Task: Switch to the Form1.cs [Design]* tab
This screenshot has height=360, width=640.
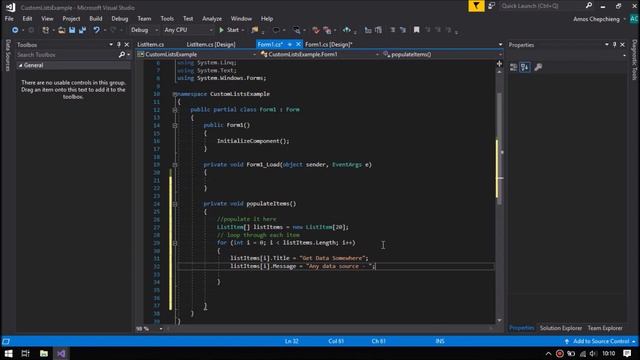Action: point(329,44)
